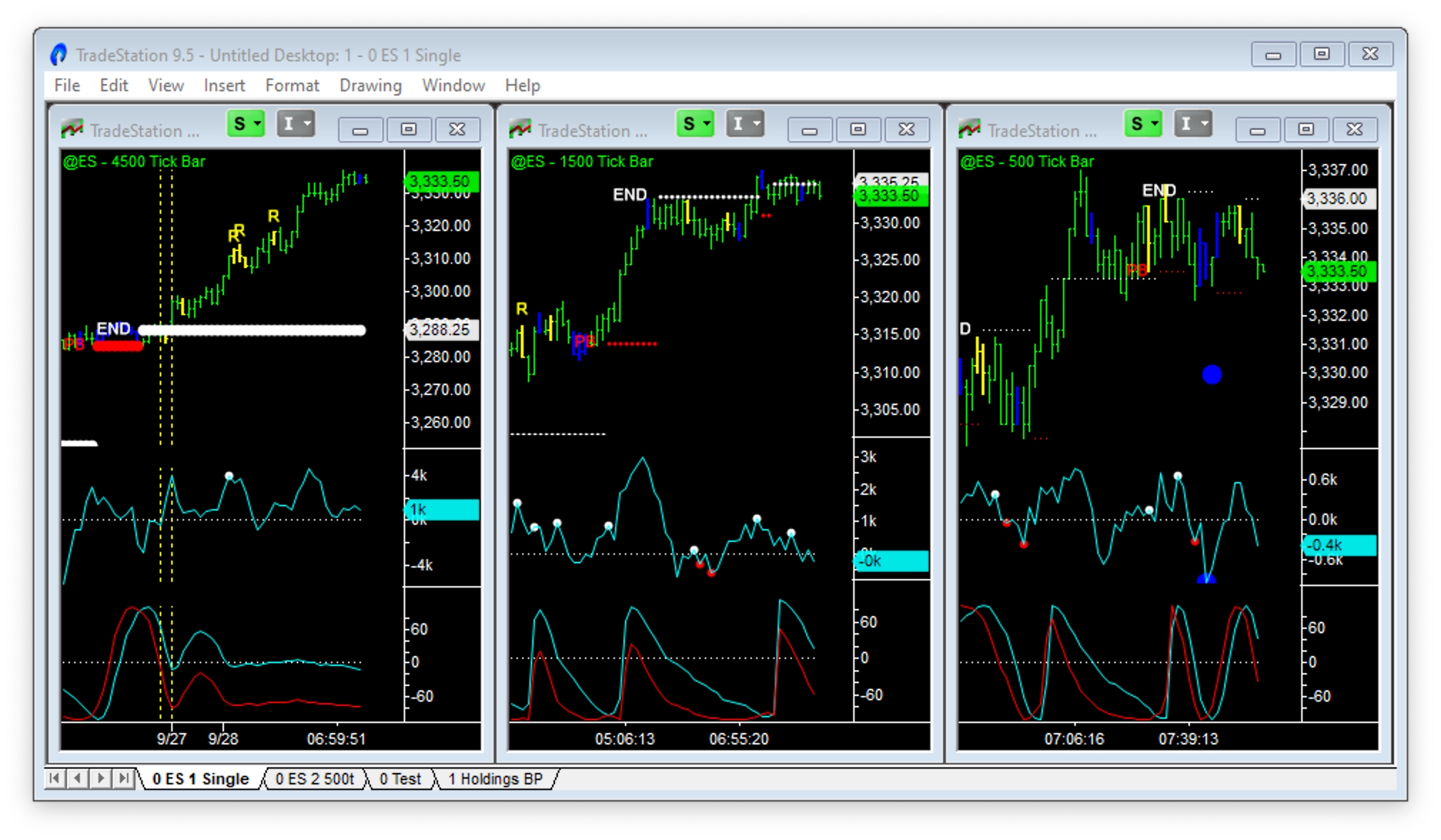The width and height of the screenshot is (1441, 840).
Task: Open the File menu
Action: pyautogui.click(x=67, y=86)
